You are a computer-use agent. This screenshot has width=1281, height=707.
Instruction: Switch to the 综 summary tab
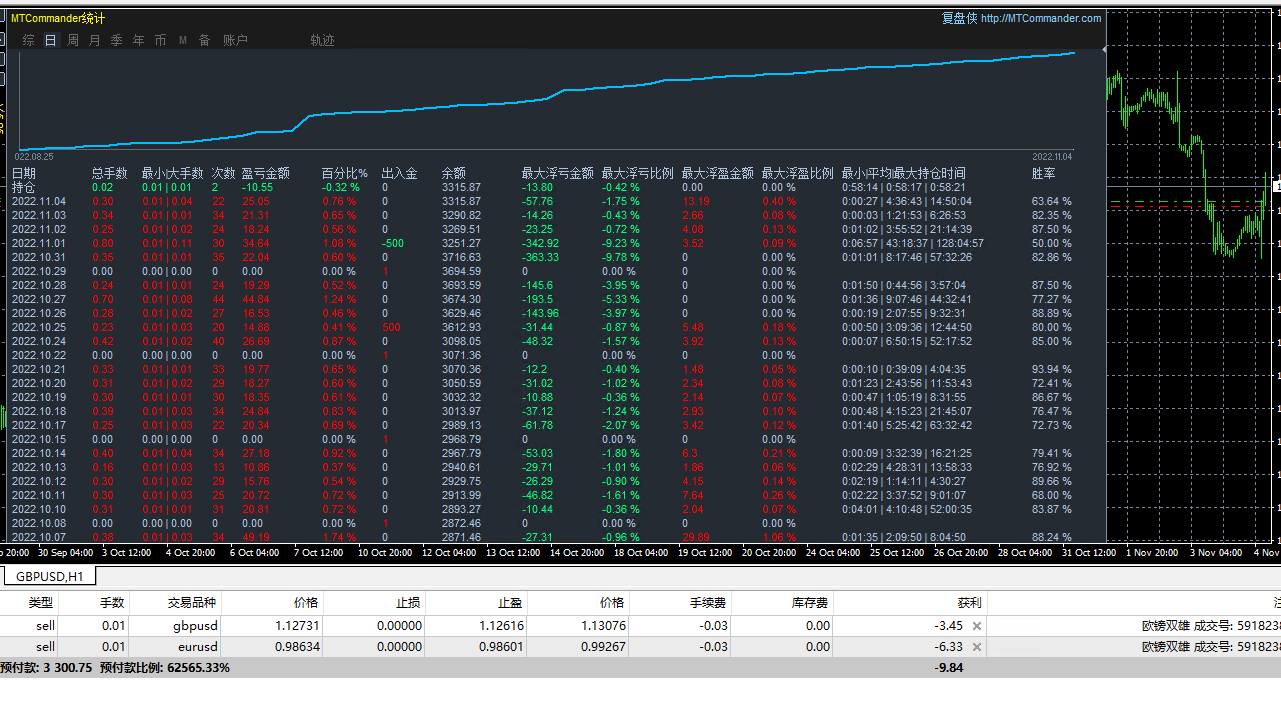pyautogui.click(x=28, y=40)
